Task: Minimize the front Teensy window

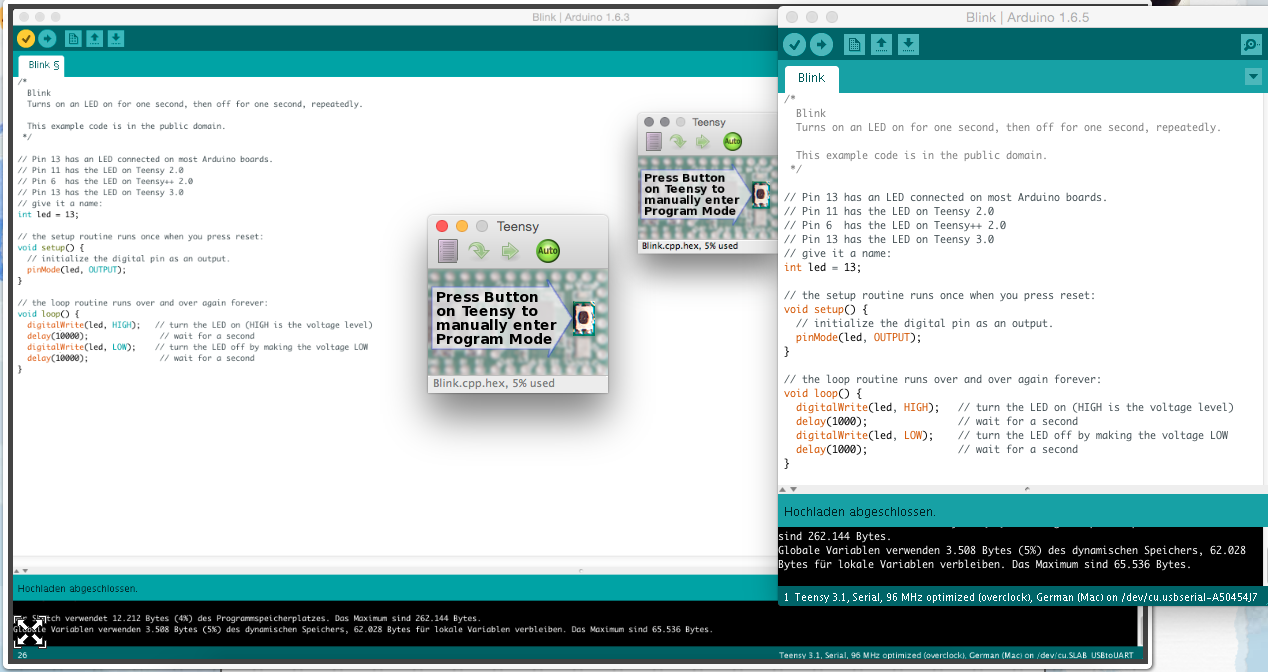Action: click(462, 226)
